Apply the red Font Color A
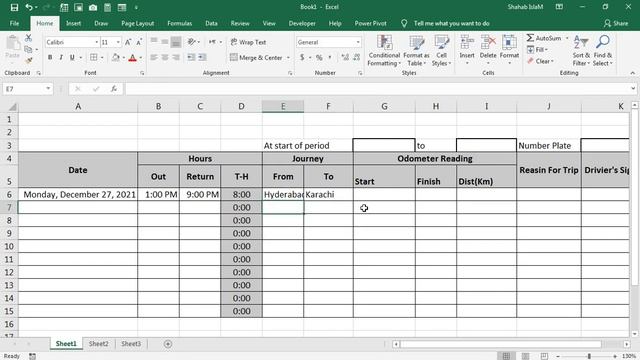The width and height of the screenshot is (640, 360). (x=132, y=58)
